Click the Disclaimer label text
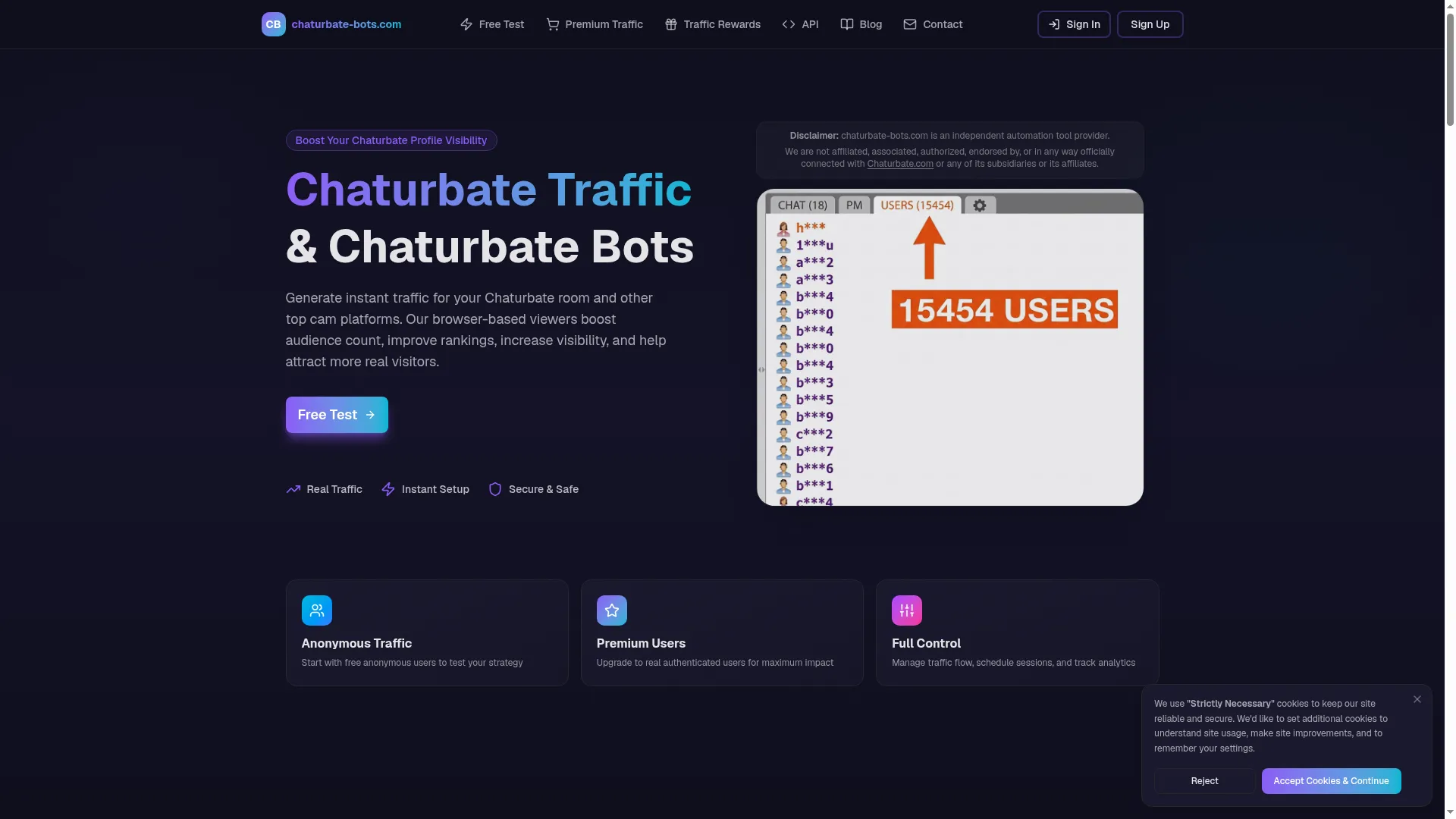This screenshot has height=819, width=1456. [x=814, y=136]
